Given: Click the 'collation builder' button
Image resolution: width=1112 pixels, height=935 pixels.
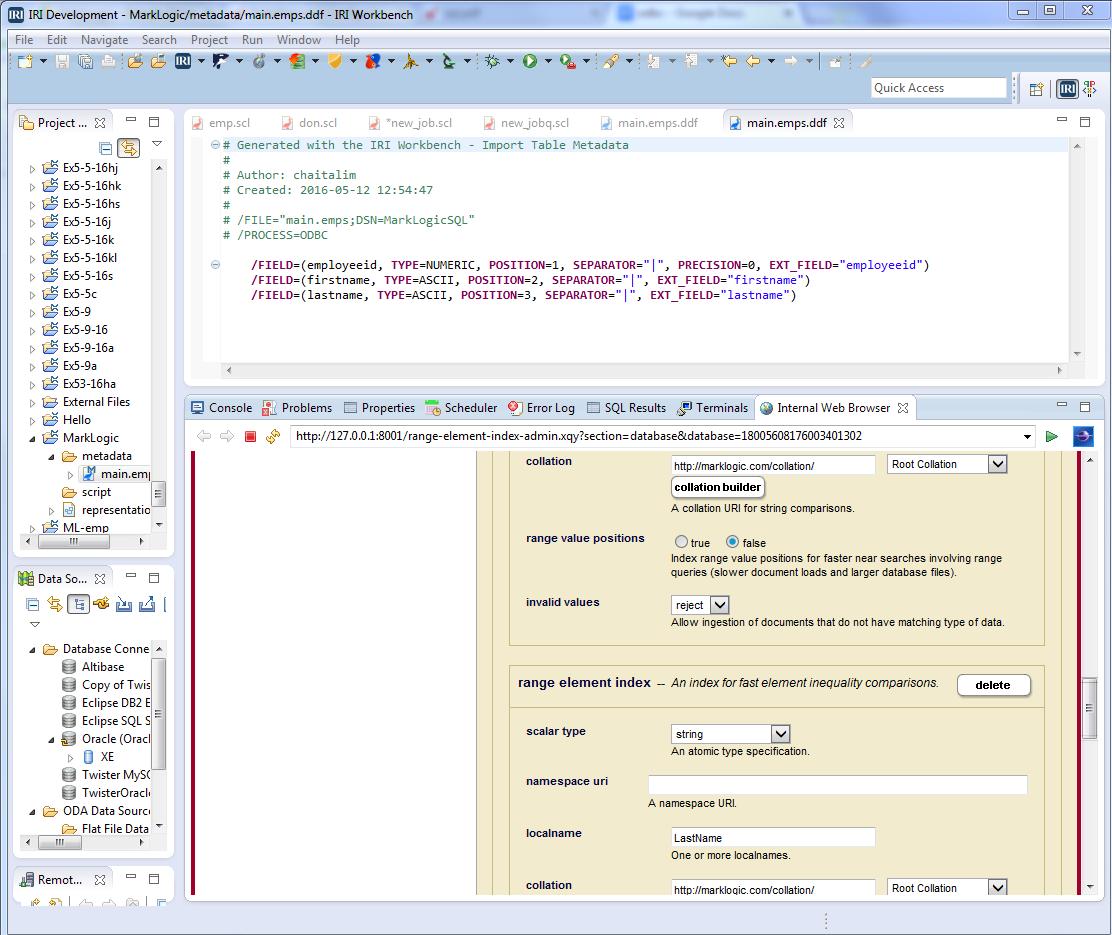Looking at the screenshot, I should pyautogui.click(x=717, y=487).
